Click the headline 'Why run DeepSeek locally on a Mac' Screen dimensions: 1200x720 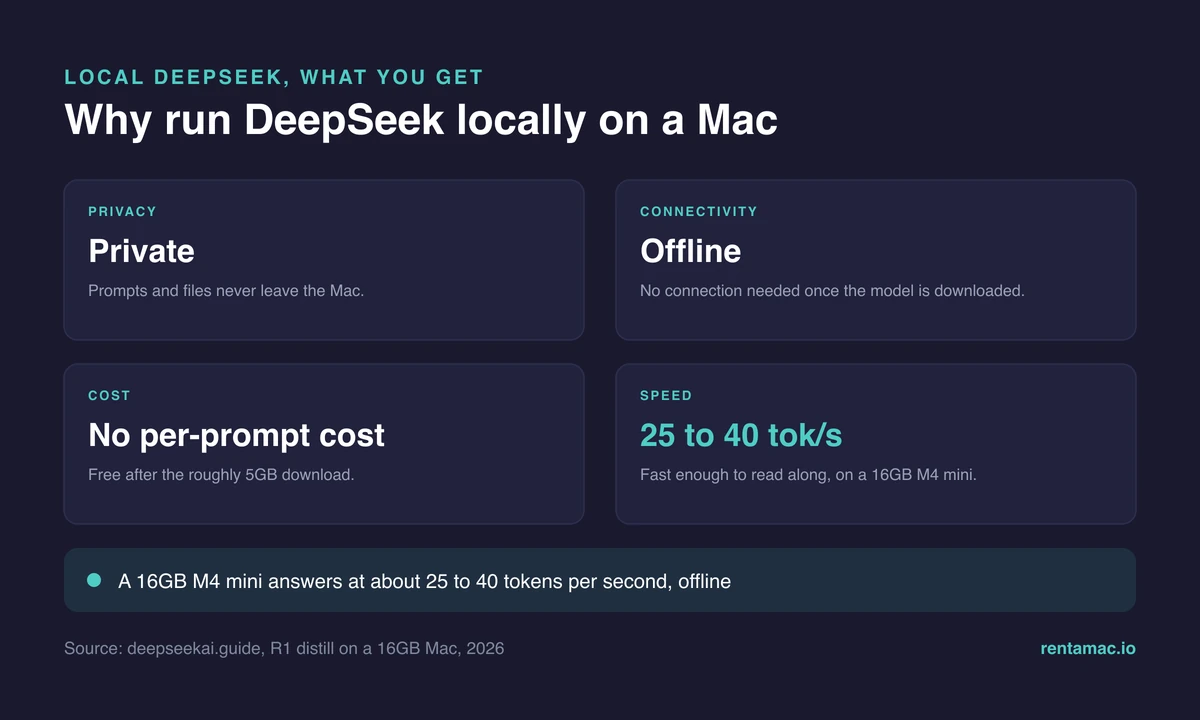421,121
